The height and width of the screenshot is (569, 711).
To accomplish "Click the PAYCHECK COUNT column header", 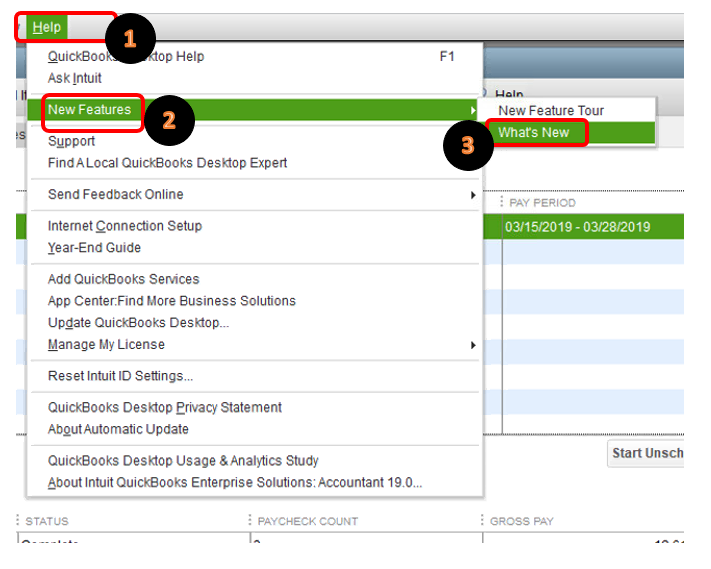I will click(308, 521).
